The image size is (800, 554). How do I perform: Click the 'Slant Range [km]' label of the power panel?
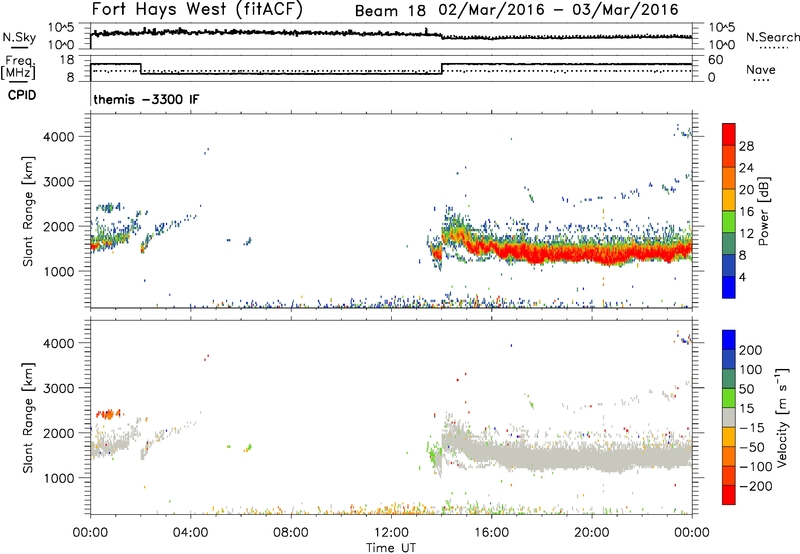[28, 211]
